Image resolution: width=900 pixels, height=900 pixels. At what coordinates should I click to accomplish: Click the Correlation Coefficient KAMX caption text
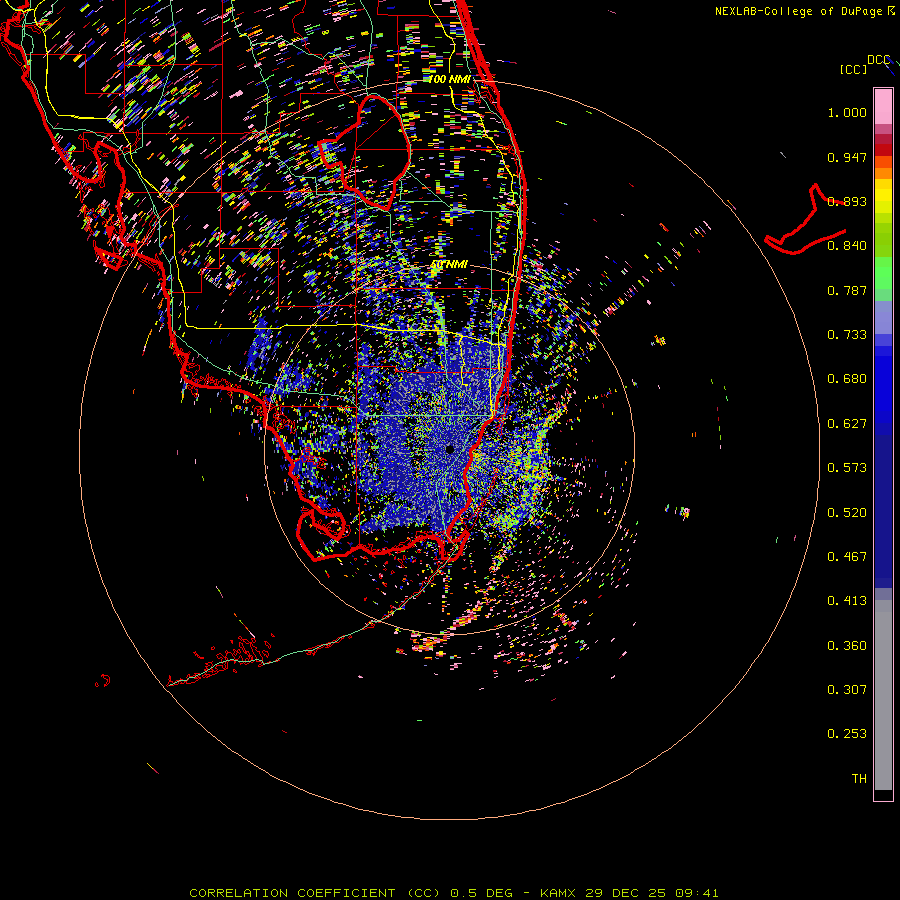pyautogui.click(x=453, y=893)
